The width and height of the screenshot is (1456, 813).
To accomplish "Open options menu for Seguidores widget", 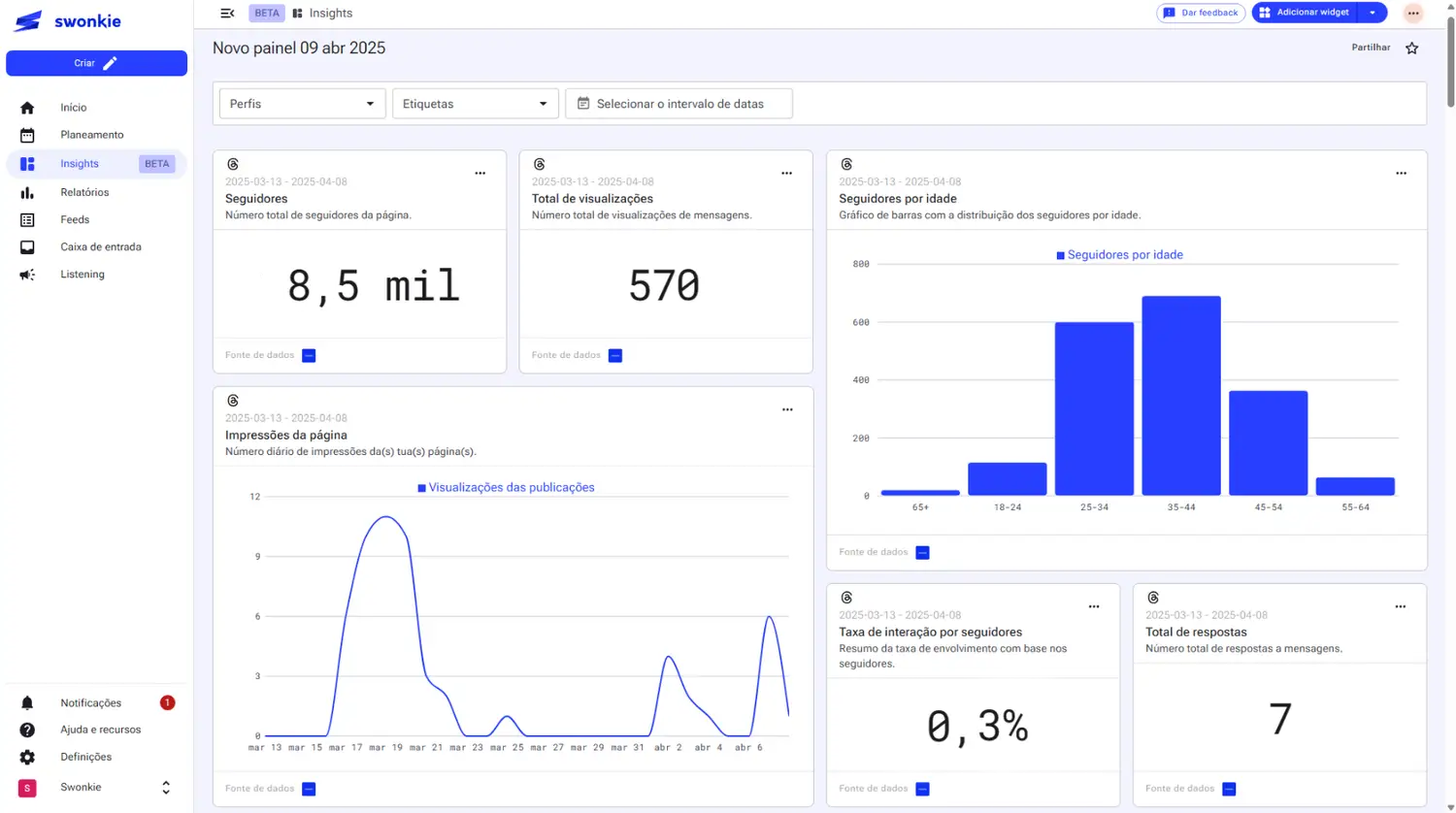I will (x=480, y=174).
